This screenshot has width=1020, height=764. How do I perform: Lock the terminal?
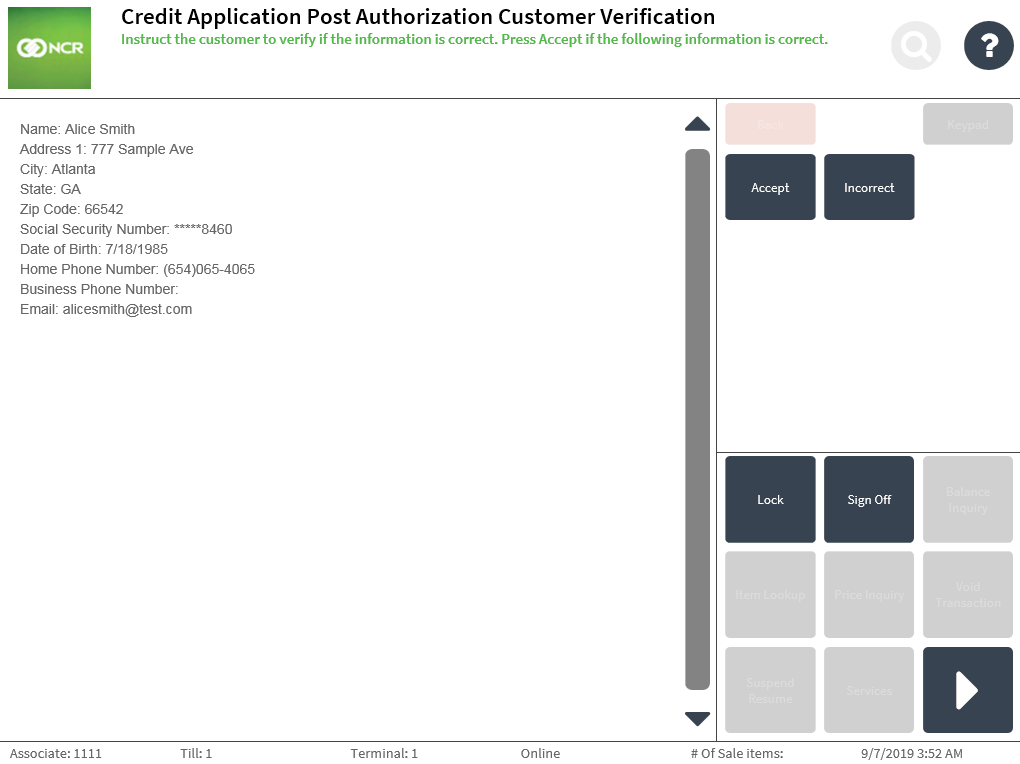[x=770, y=499]
